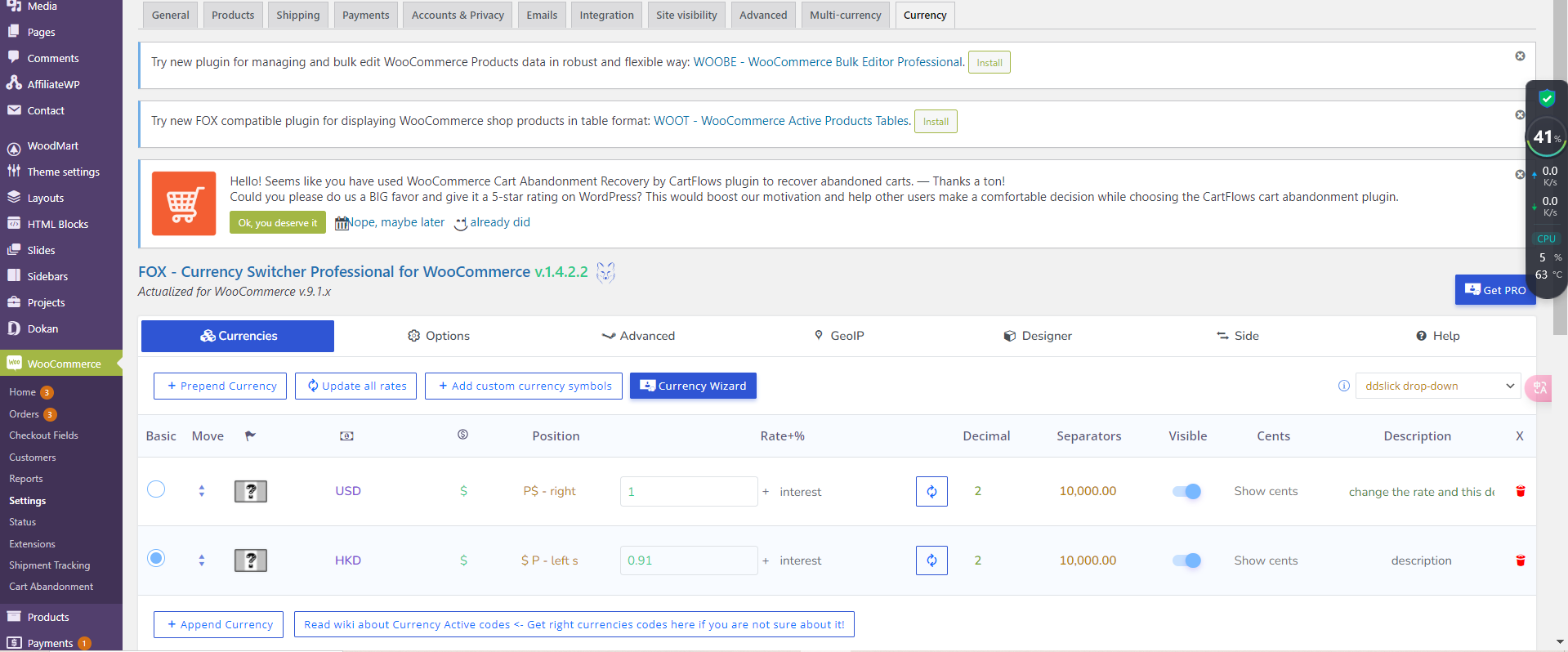The width and height of the screenshot is (1568, 652).
Task: Click Update all rates button
Action: tap(355, 386)
